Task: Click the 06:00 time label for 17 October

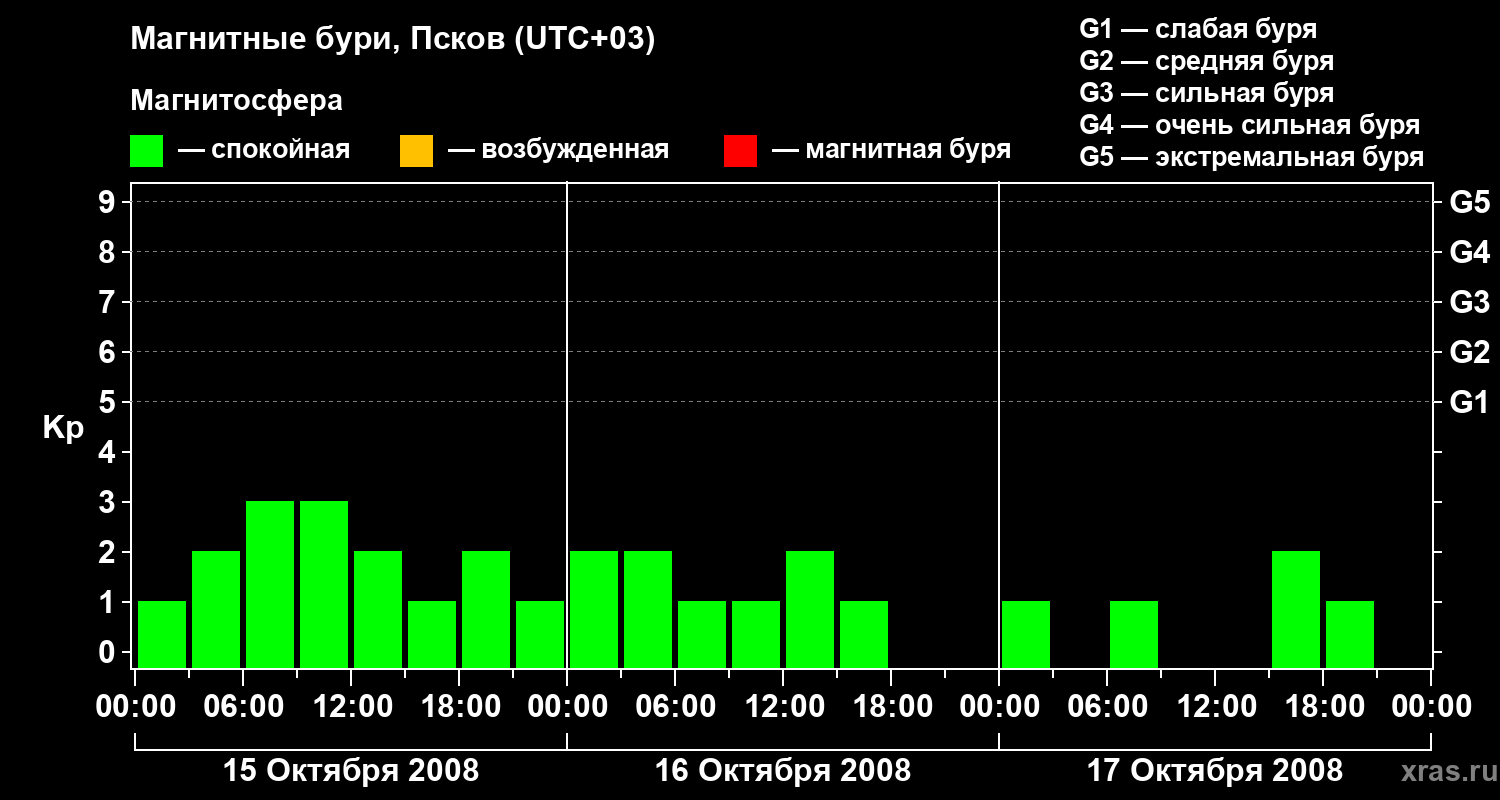Action: 1107,707
